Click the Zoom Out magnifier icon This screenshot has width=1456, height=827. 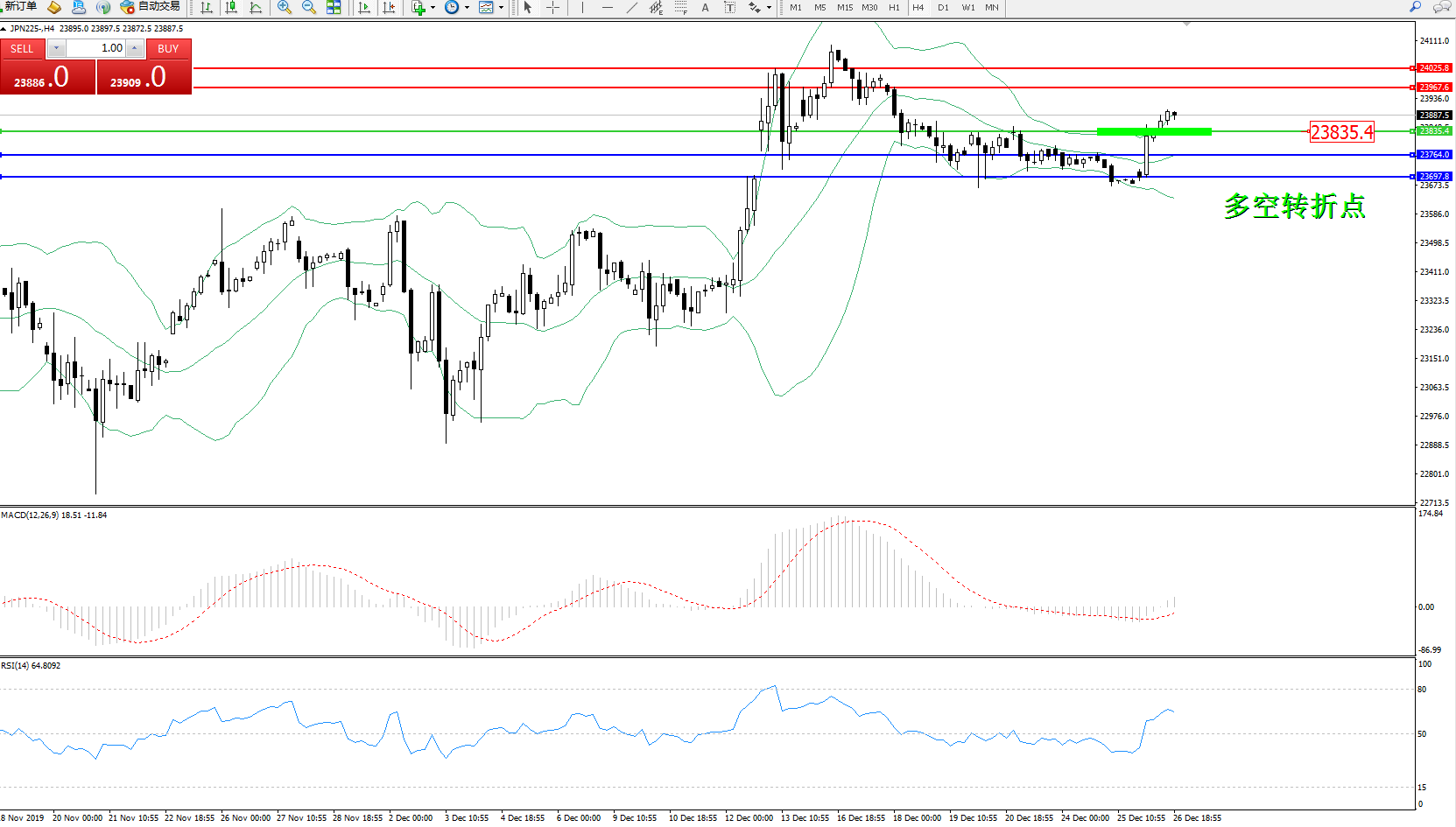pos(308,7)
